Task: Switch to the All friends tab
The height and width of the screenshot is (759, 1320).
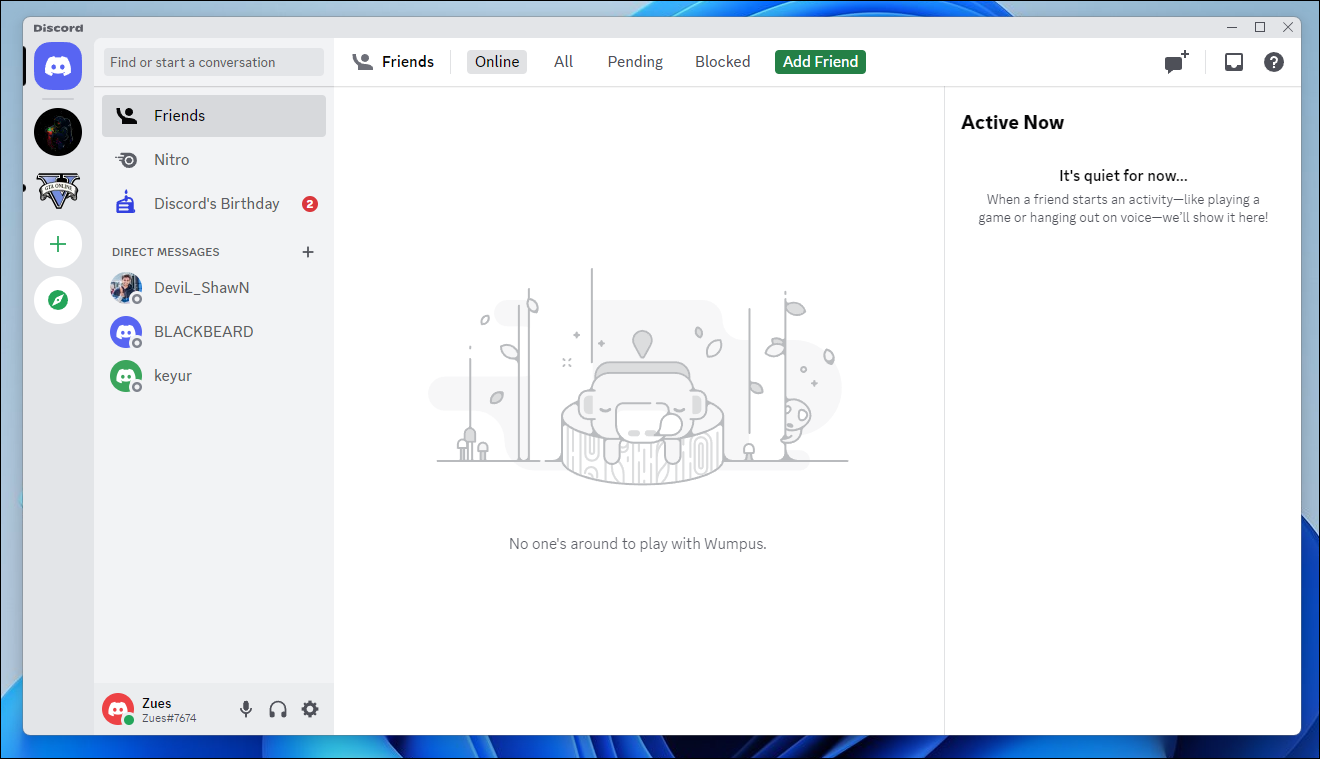Action: point(564,62)
